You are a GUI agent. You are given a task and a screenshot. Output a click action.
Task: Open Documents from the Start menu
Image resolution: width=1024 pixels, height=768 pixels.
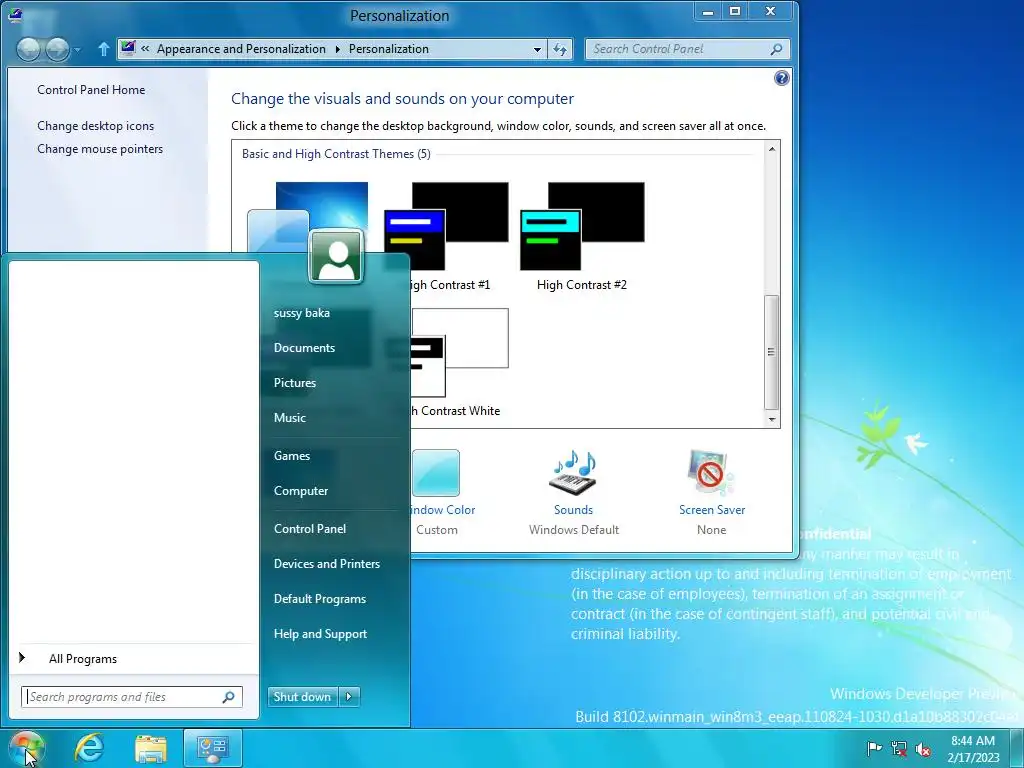coord(304,348)
